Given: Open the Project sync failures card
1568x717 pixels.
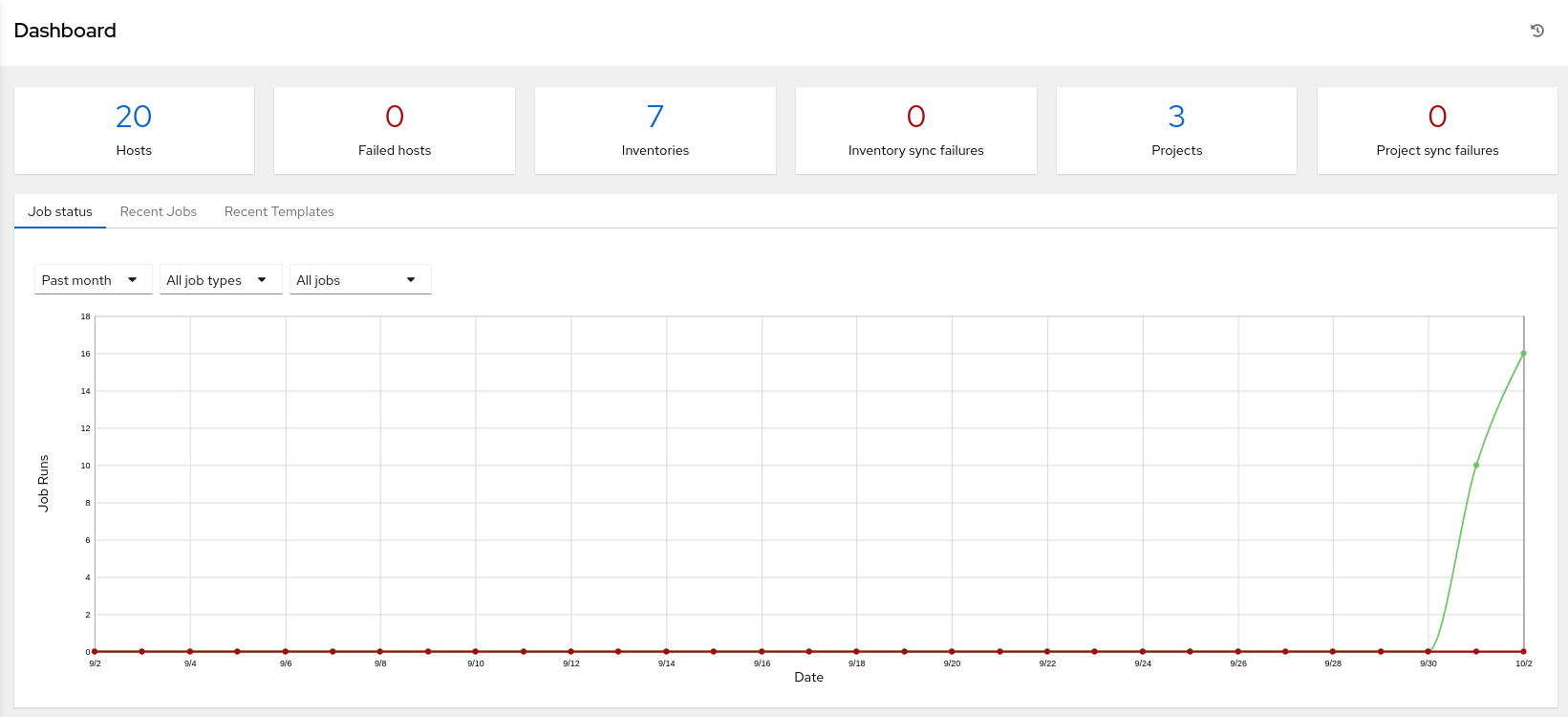Looking at the screenshot, I should tap(1437, 131).
